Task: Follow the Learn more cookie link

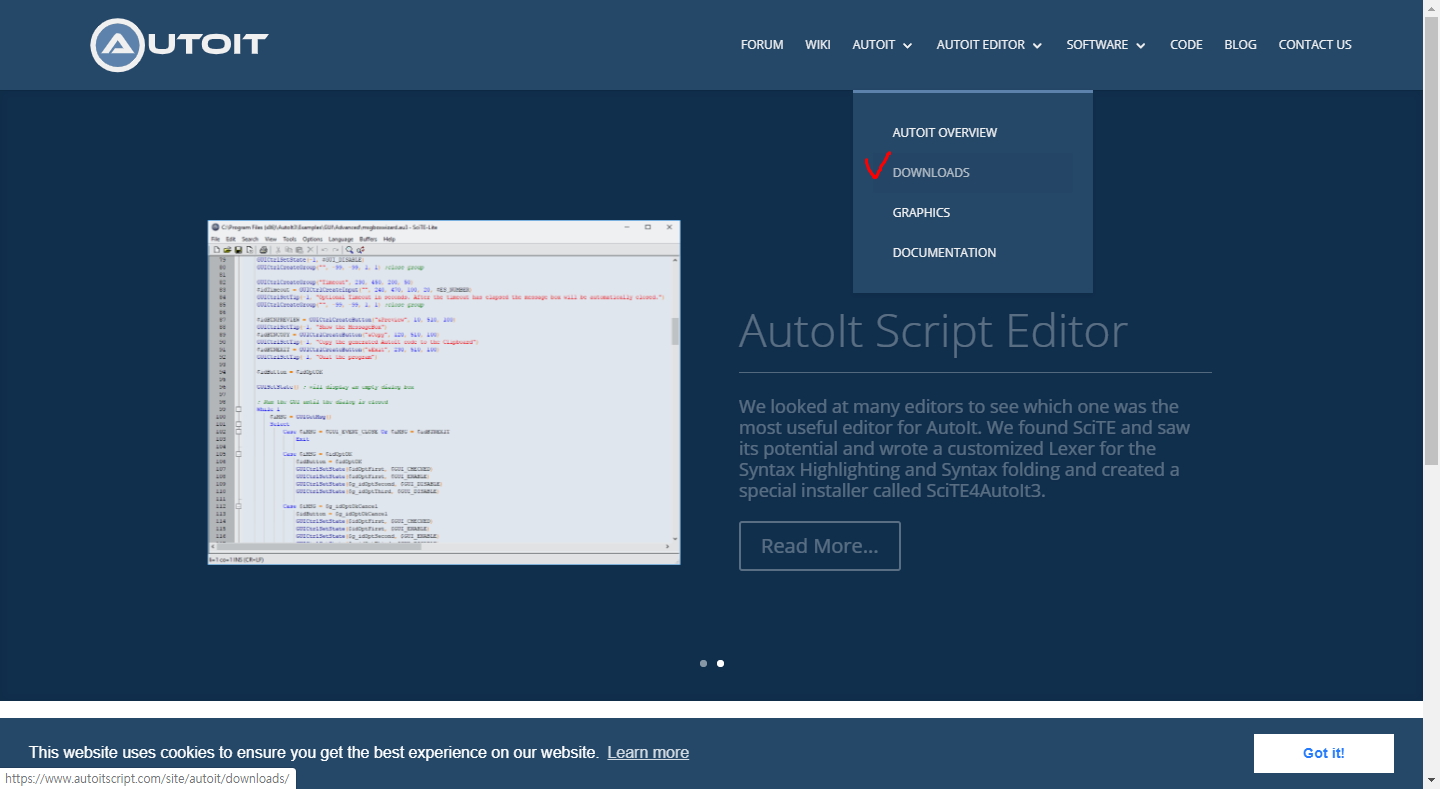Action: click(648, 752)
